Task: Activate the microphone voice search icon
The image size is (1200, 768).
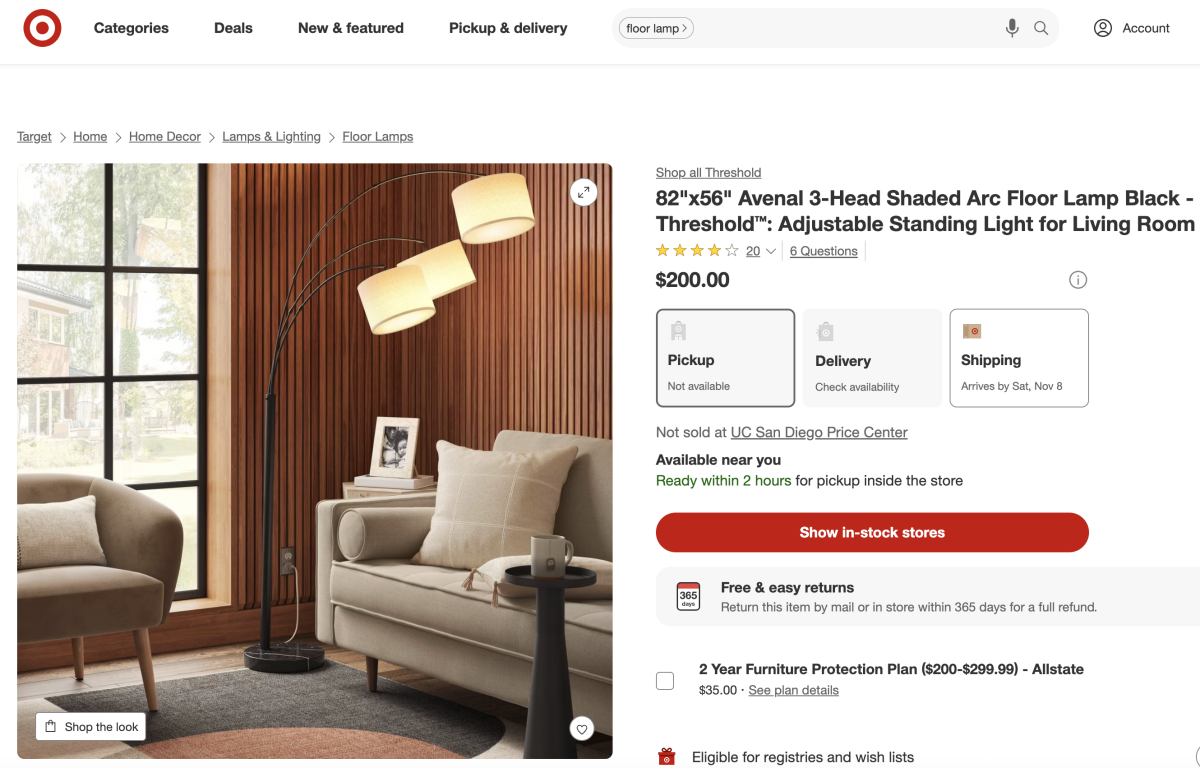Action: (x=1012, y=28)
